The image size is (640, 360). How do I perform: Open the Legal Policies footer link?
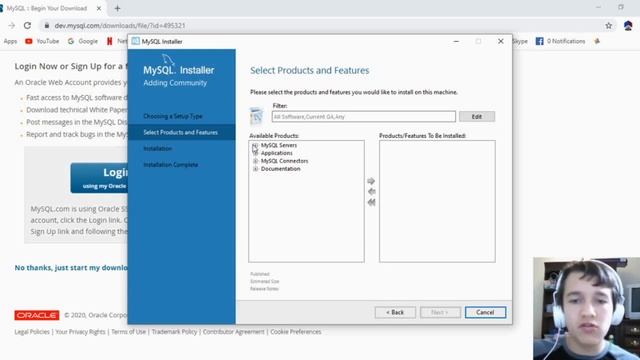[32, 332]
